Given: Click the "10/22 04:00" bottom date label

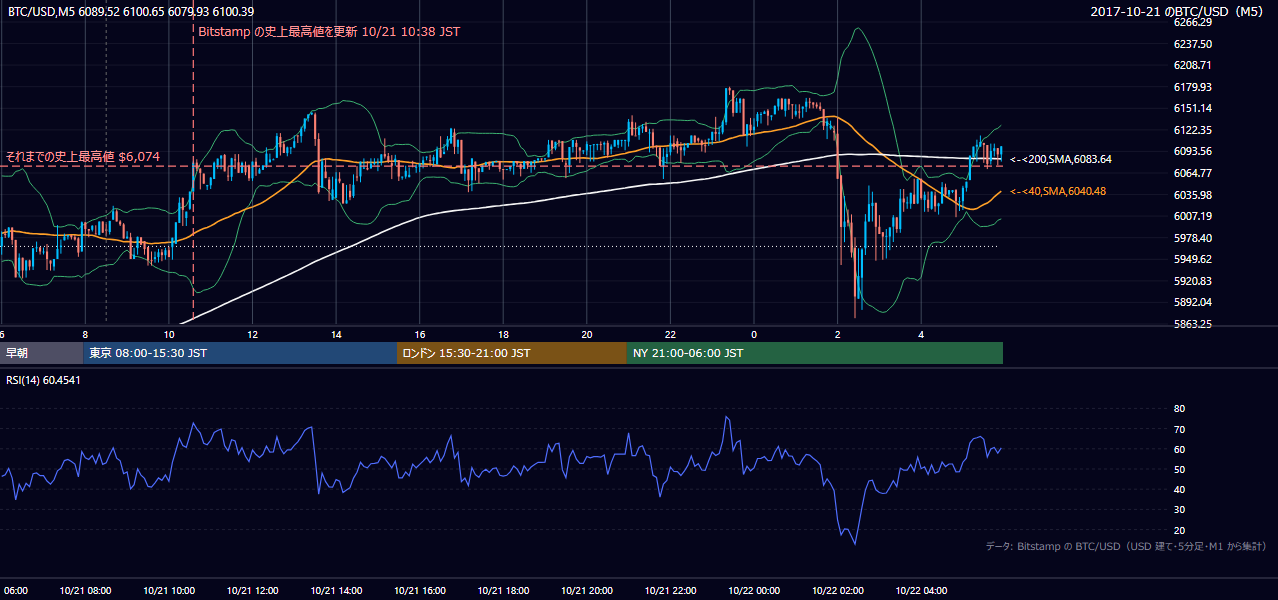Looking at the screenshot, I should pyautogui.click(x=921, y=591).
